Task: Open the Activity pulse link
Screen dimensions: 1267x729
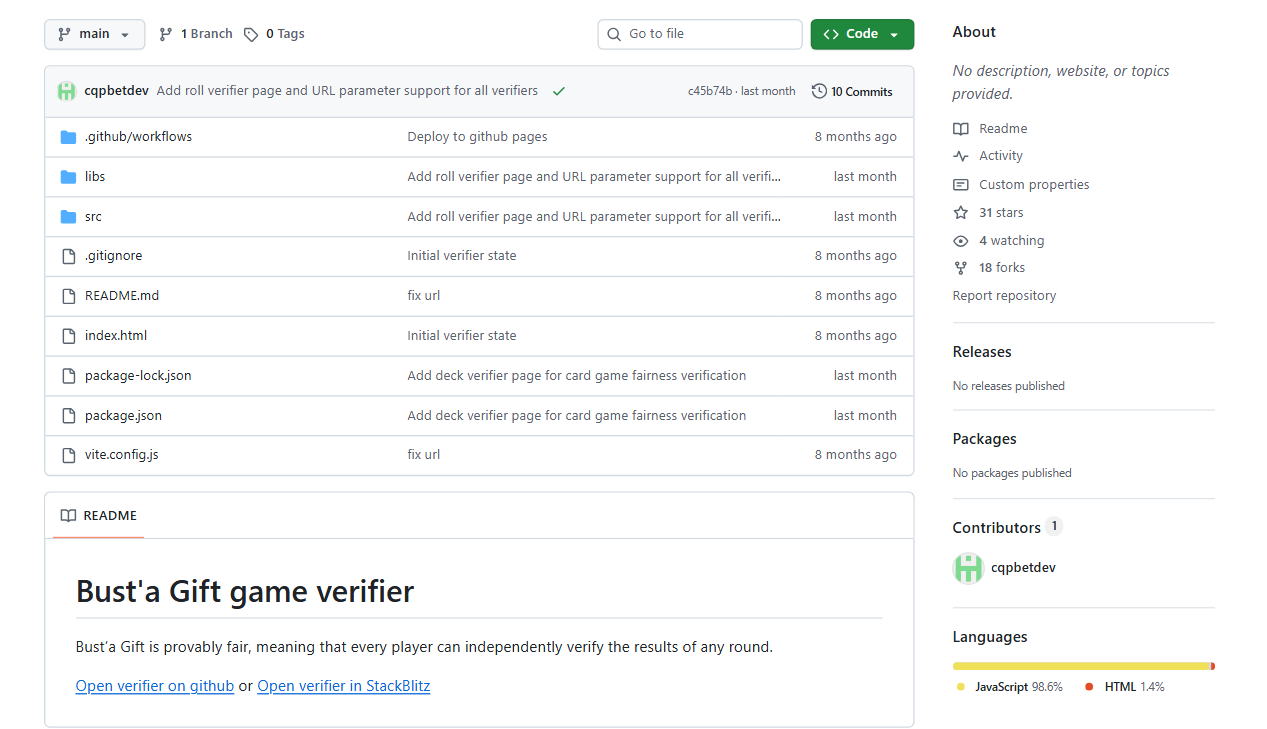Action: [x=1000, y=156]
